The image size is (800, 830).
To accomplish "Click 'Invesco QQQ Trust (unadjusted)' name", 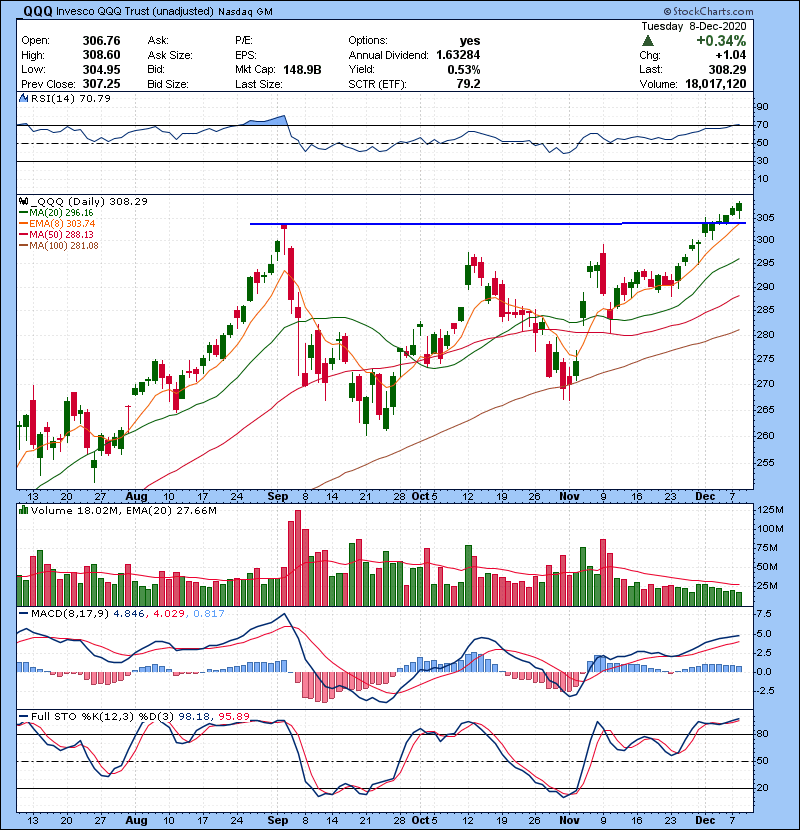I will 134,12.
